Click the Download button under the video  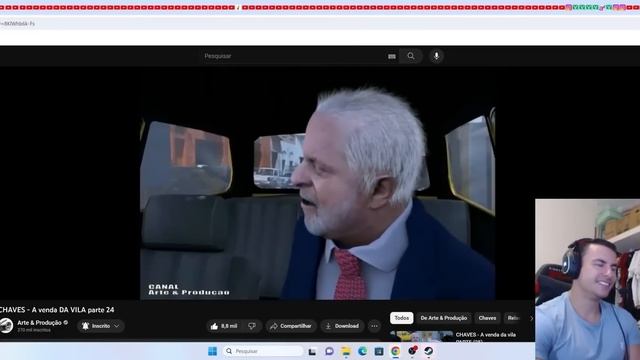tap(342, 326)
